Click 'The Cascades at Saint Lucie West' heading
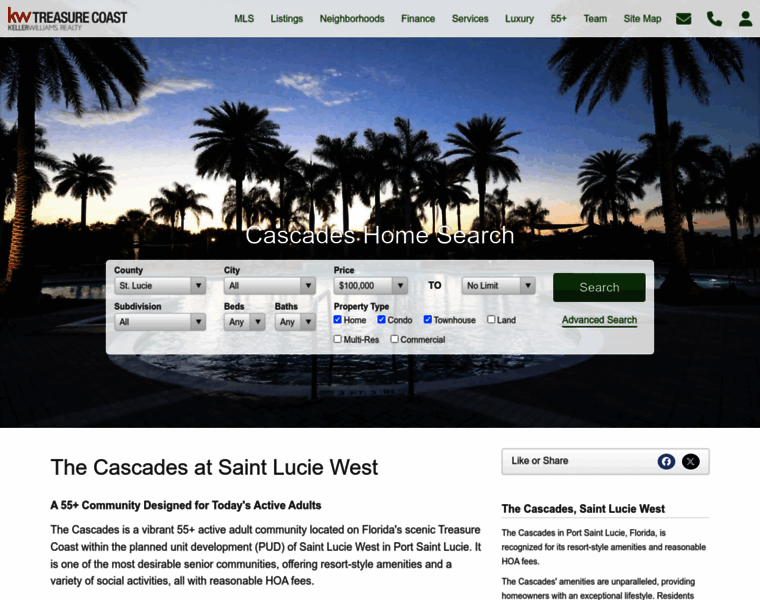Image resolution: width=760 pixels, height=600 pixels. pyautogui.click(x=214, y=468)
